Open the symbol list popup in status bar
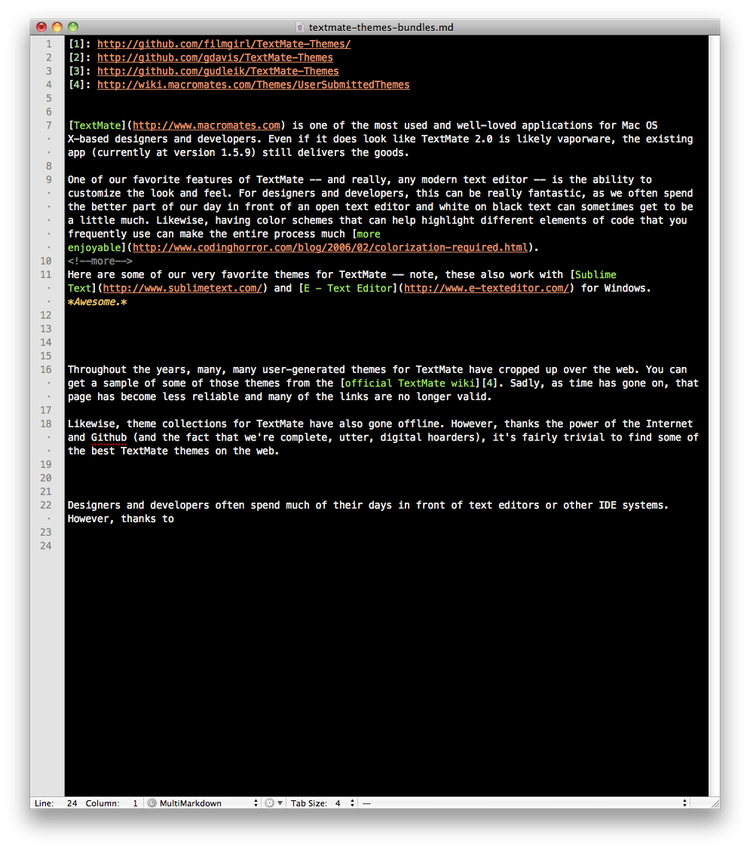This screenshot has height=850, width=750. (525, 803)
